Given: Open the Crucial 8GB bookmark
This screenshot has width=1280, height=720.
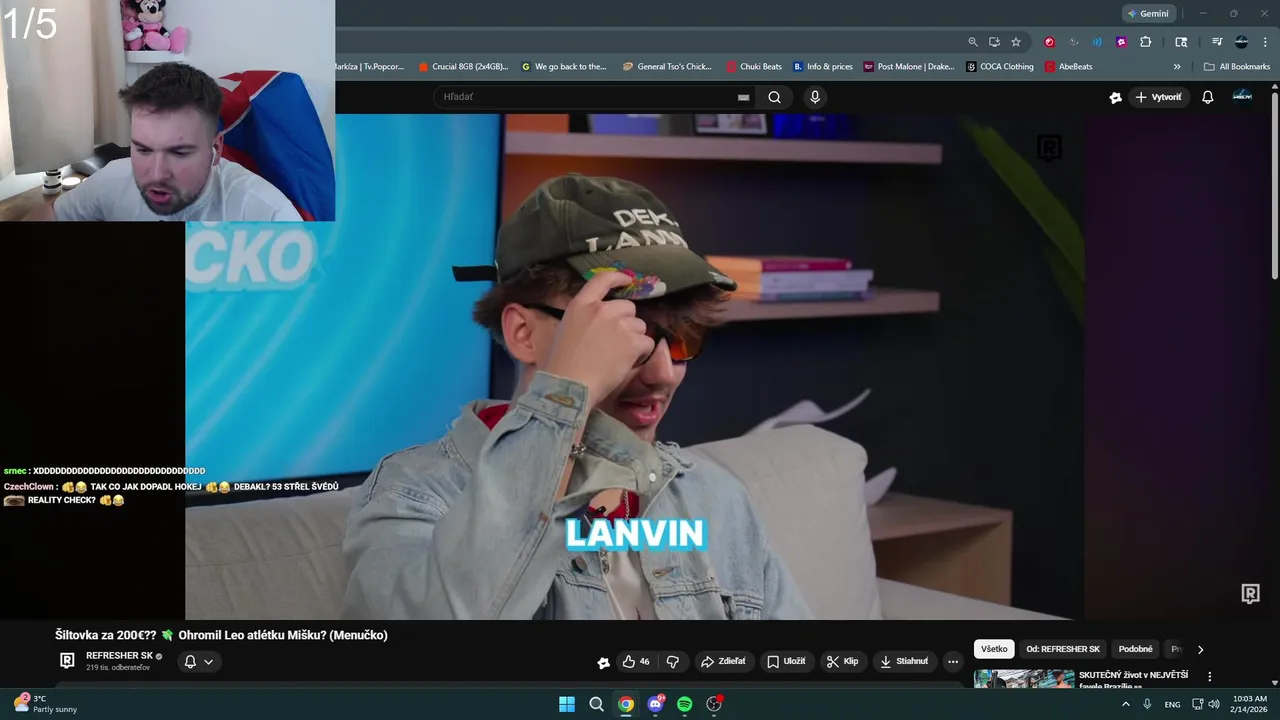Looking at the screenshot, I should click(x=463, y=67).
